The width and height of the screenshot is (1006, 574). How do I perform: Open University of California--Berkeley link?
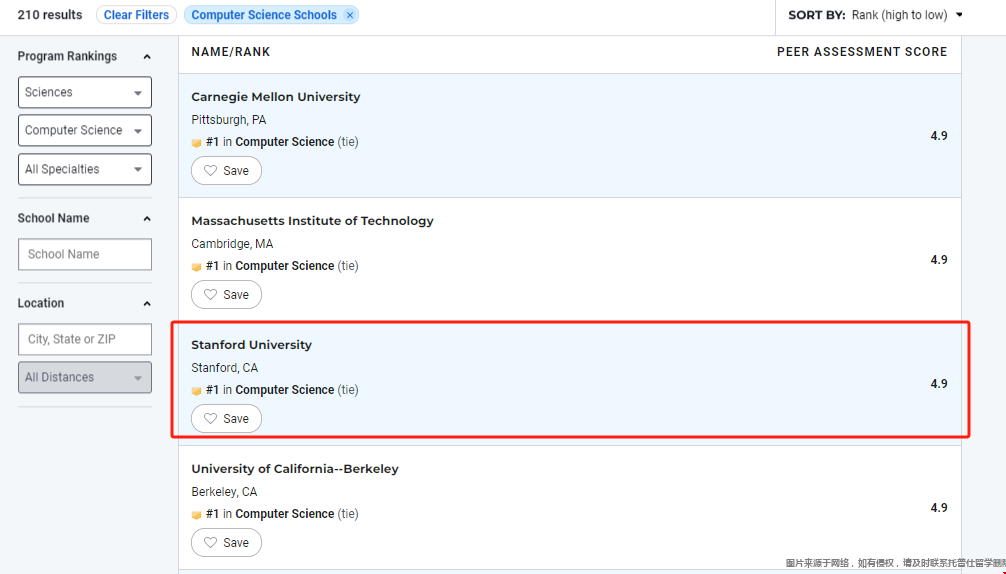tap(295, 469)
